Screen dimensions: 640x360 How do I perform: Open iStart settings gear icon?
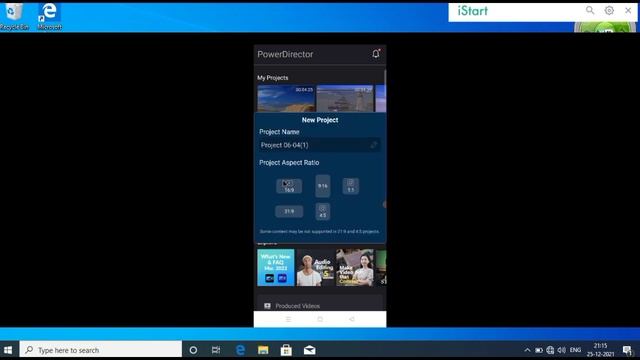[x=609, y=10]
